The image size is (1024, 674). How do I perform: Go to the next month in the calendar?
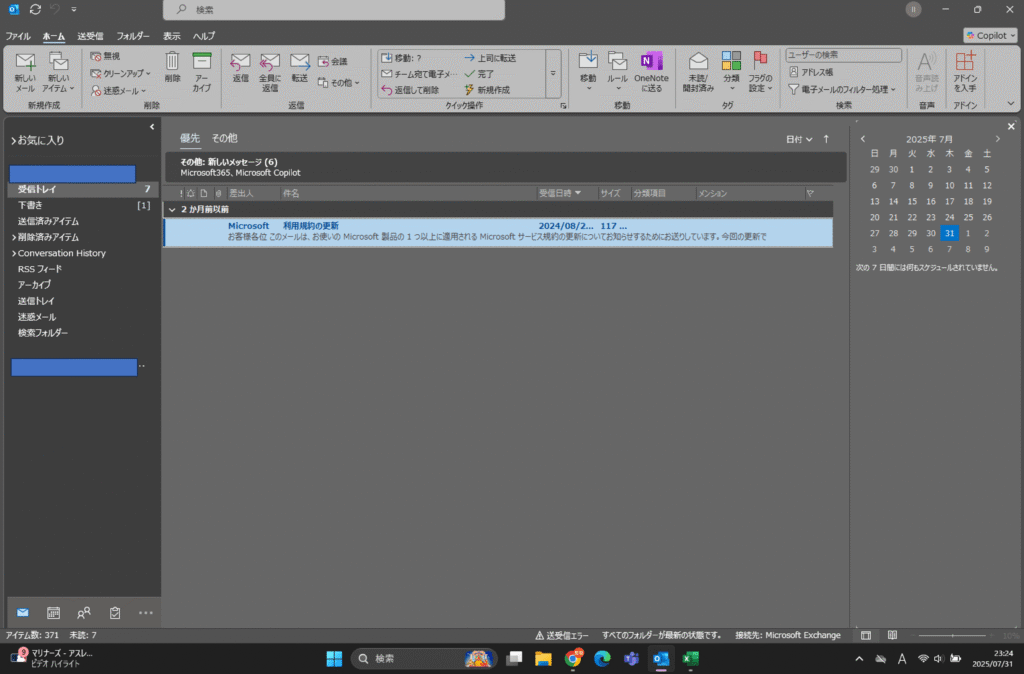[x=997, y=138]
